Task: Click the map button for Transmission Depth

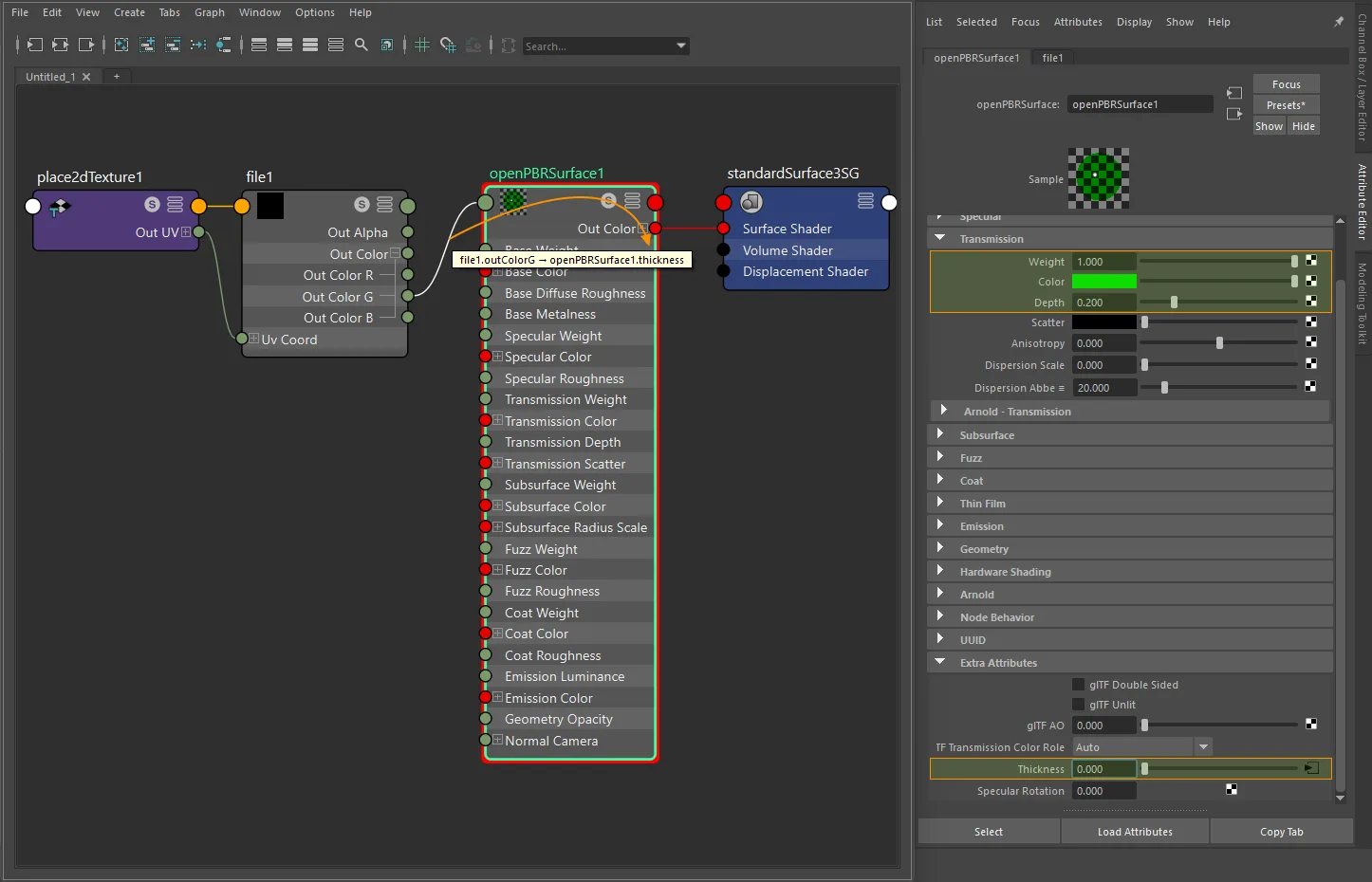Action: click(x=1311, y=302)
